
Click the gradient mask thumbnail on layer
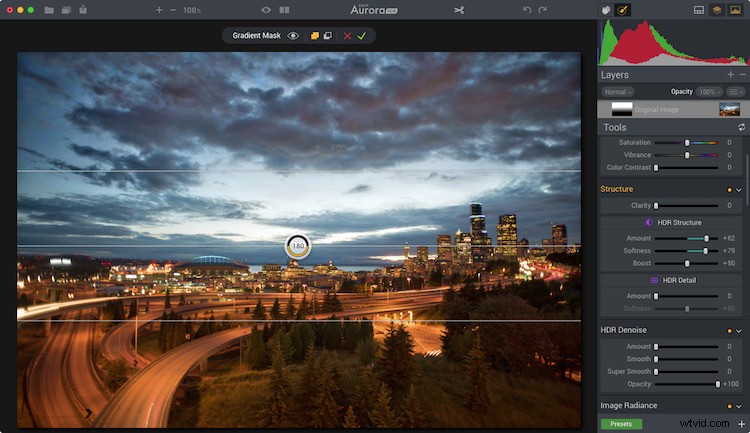tap(622, 110)
